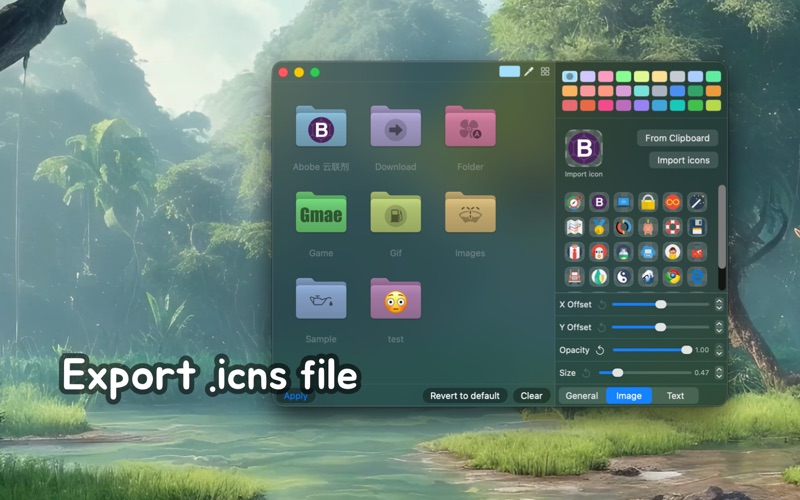Click the Size slider handle
The height and width of the screenshot is (500, 800).
point(617,373)
